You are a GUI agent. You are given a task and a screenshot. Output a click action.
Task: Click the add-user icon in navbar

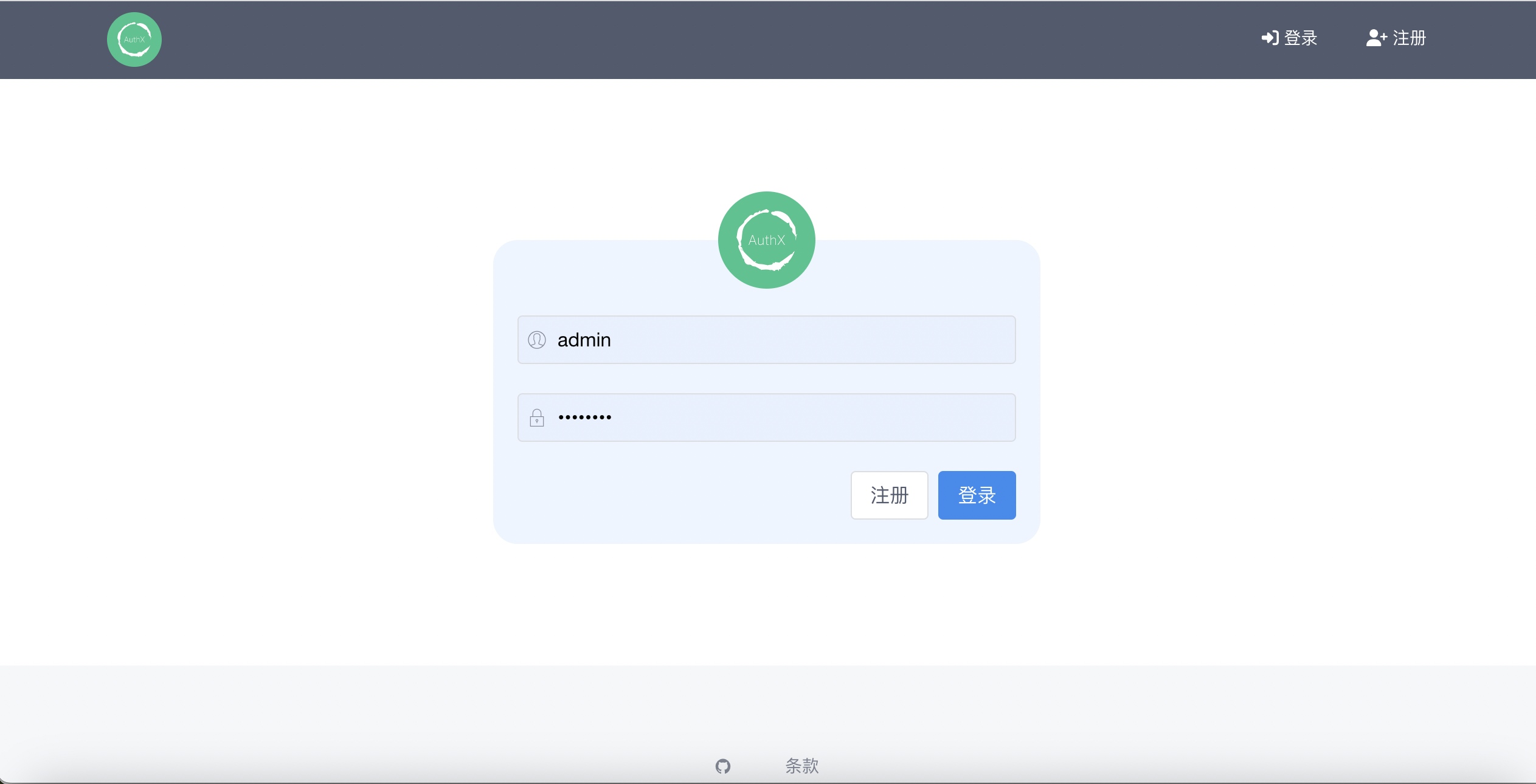click(x=1376, y=38)
